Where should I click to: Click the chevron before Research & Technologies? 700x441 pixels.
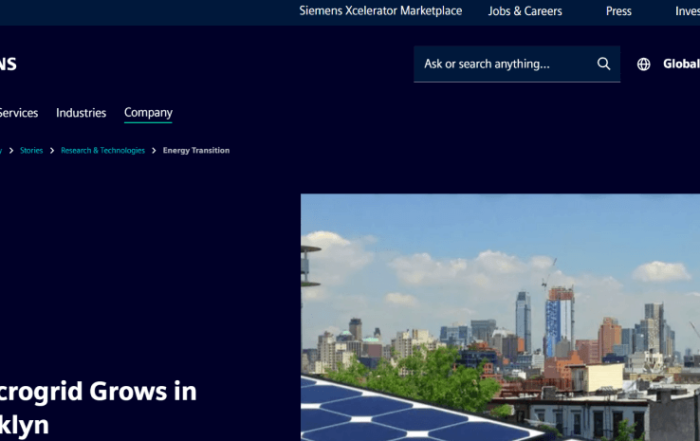[x=52, y=151]
